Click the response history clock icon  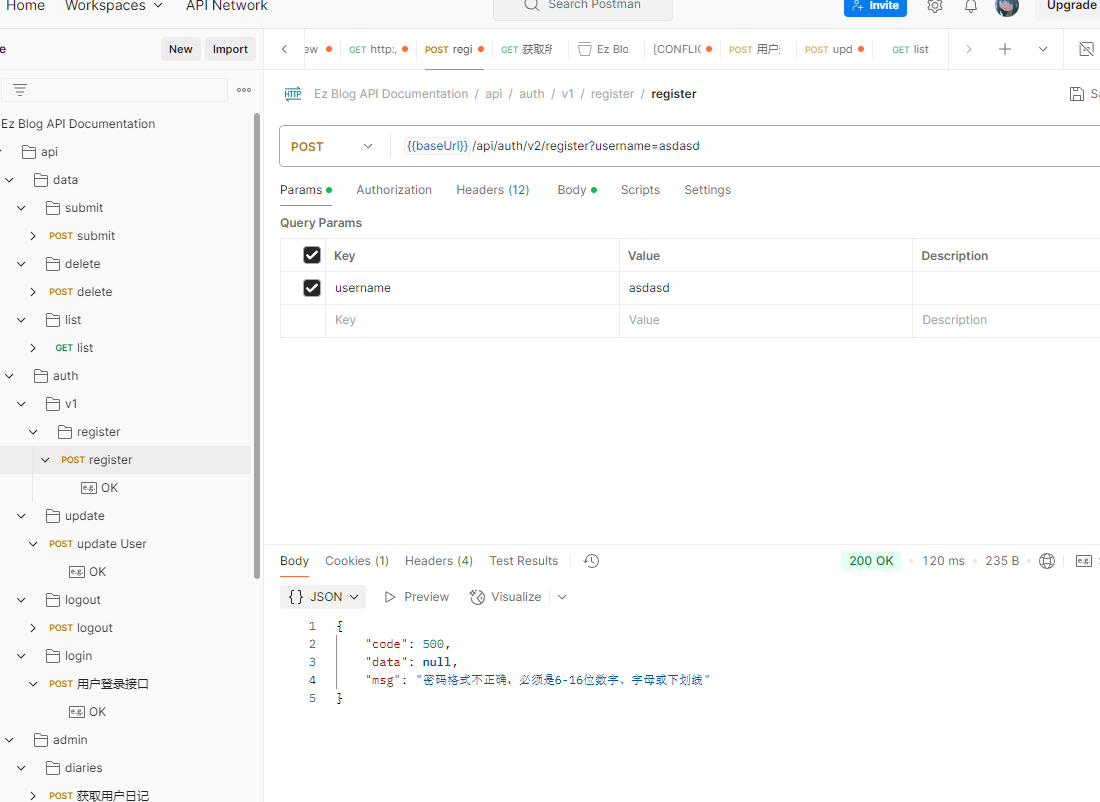[591, 561]
